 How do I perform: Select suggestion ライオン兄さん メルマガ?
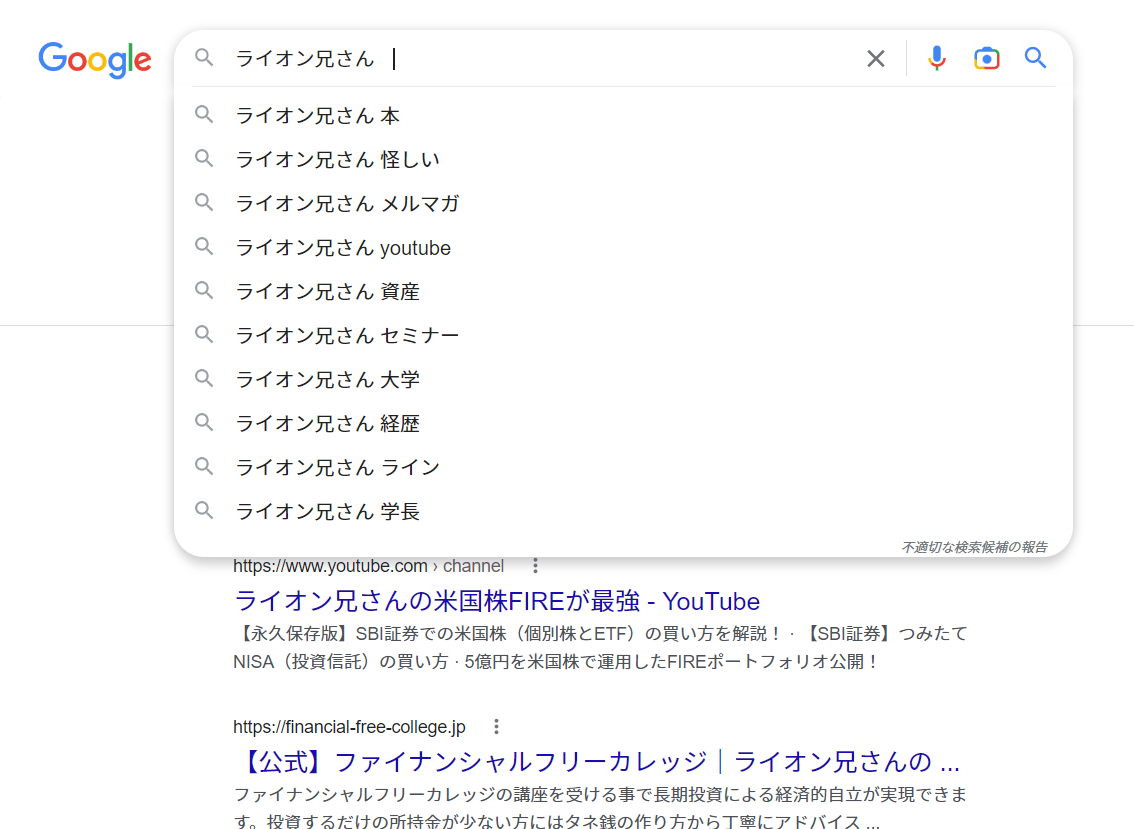(623, 203)
